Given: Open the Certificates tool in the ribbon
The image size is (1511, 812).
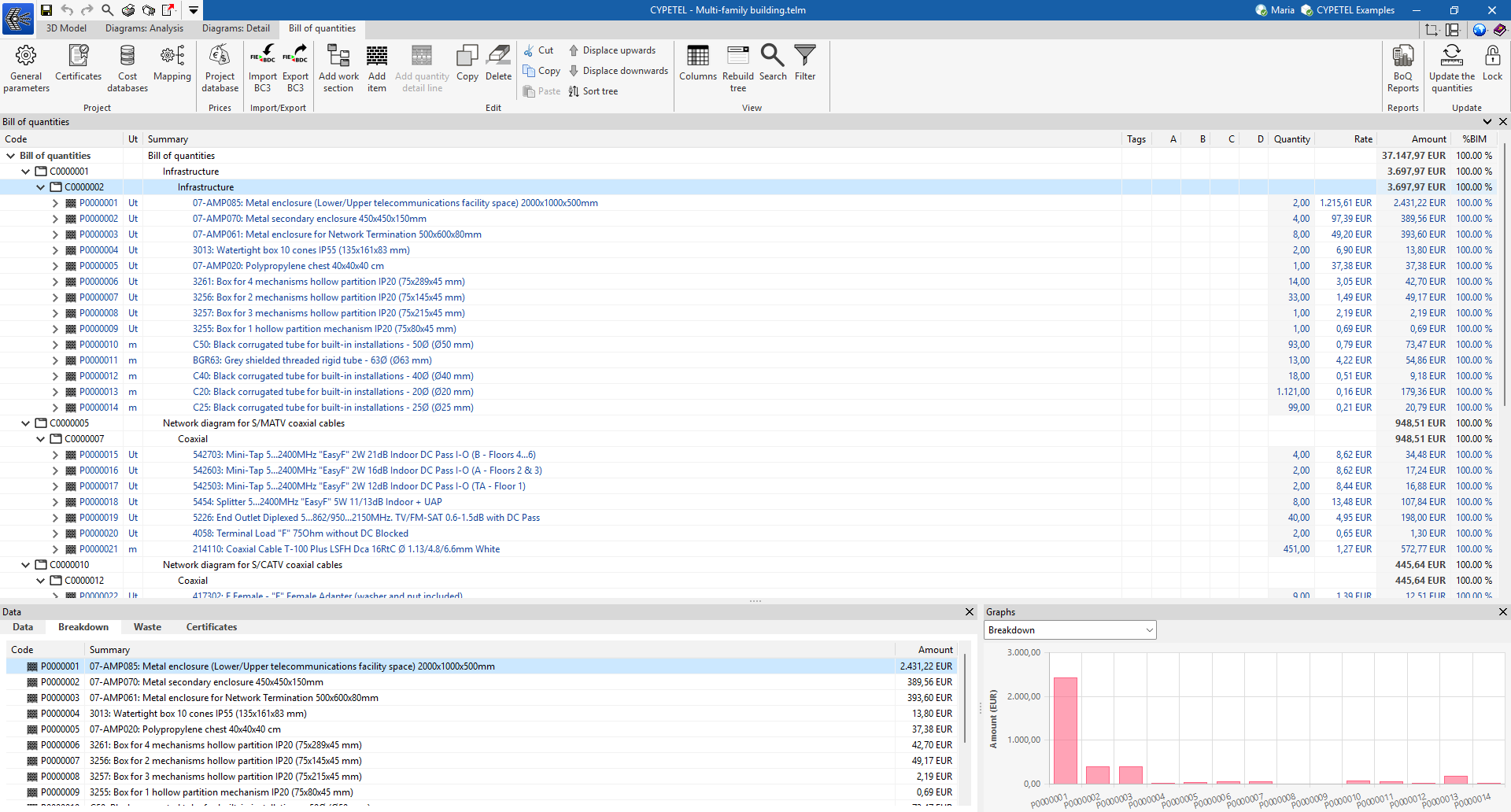Looking at the screenshot, I should click(78, 63).
